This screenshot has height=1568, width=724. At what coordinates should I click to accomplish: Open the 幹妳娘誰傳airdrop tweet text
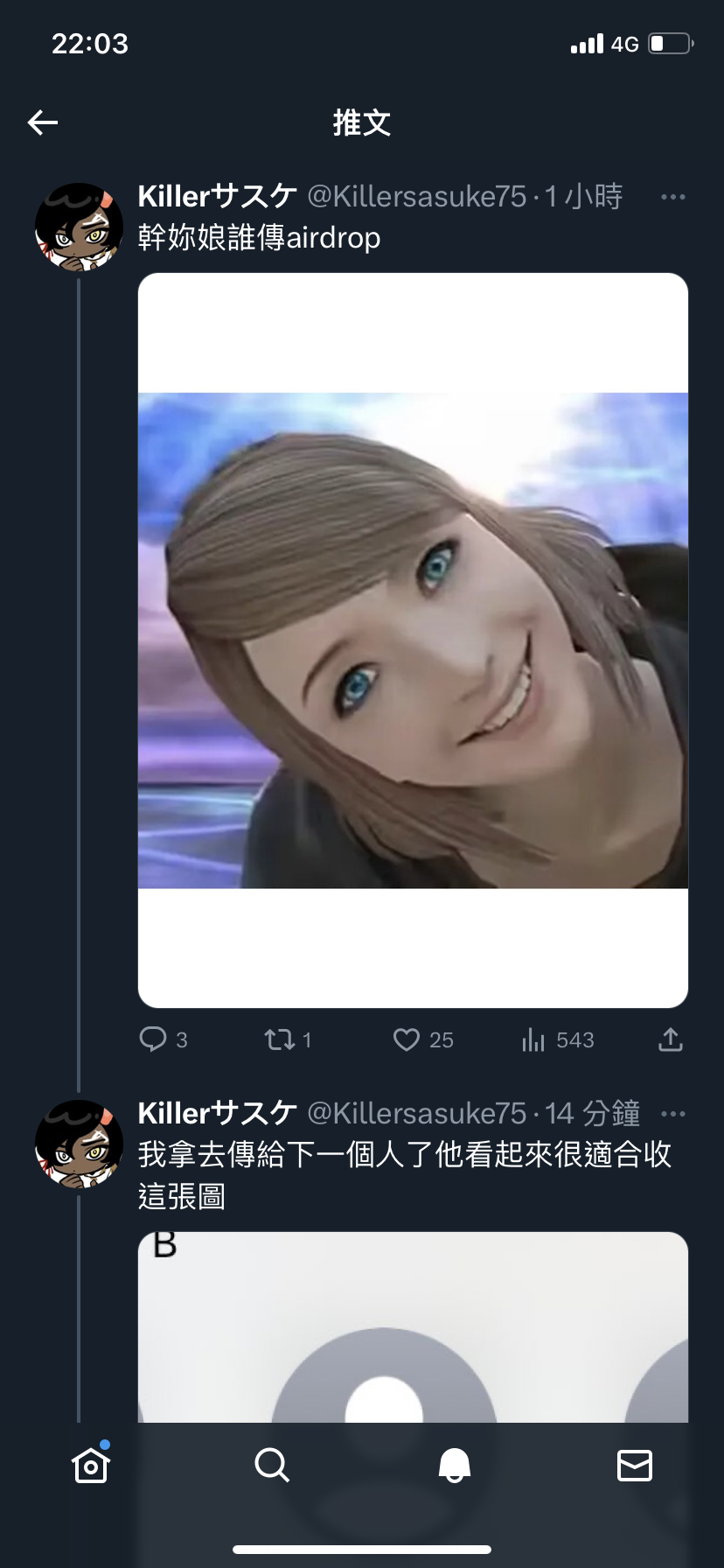point(260,238)
